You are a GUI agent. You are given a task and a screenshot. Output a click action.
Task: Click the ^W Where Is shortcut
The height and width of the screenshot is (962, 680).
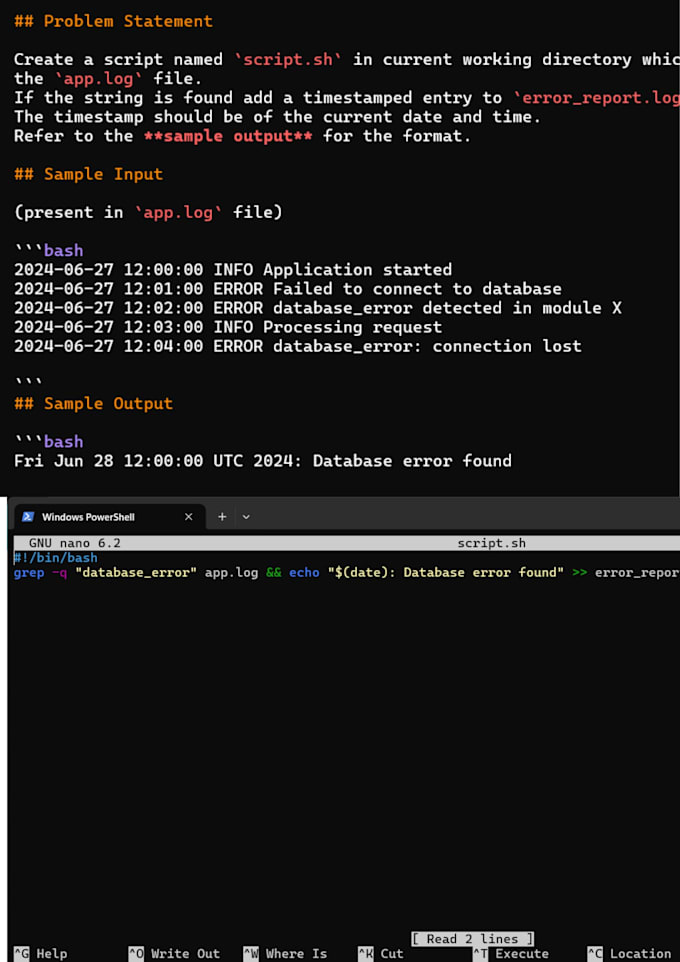pyautogui.click(x=285, y=953)
